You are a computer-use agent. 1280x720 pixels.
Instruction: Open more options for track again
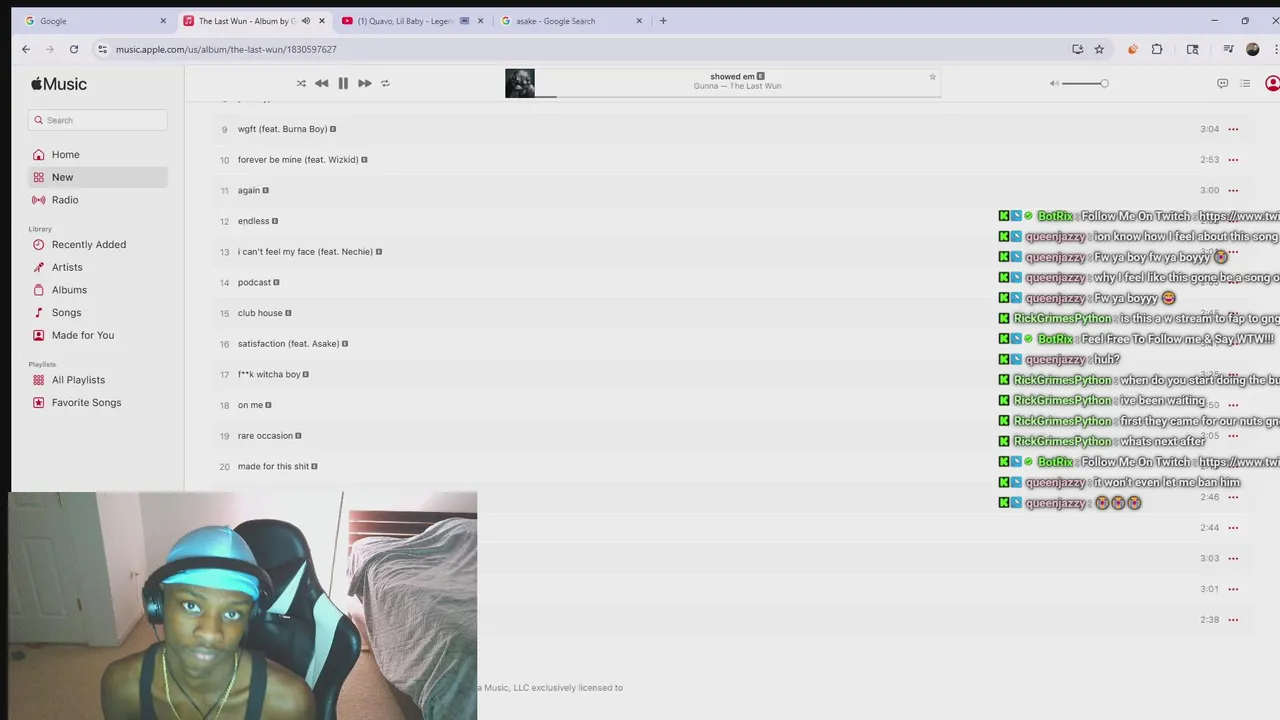click(x=1233, y=190)
